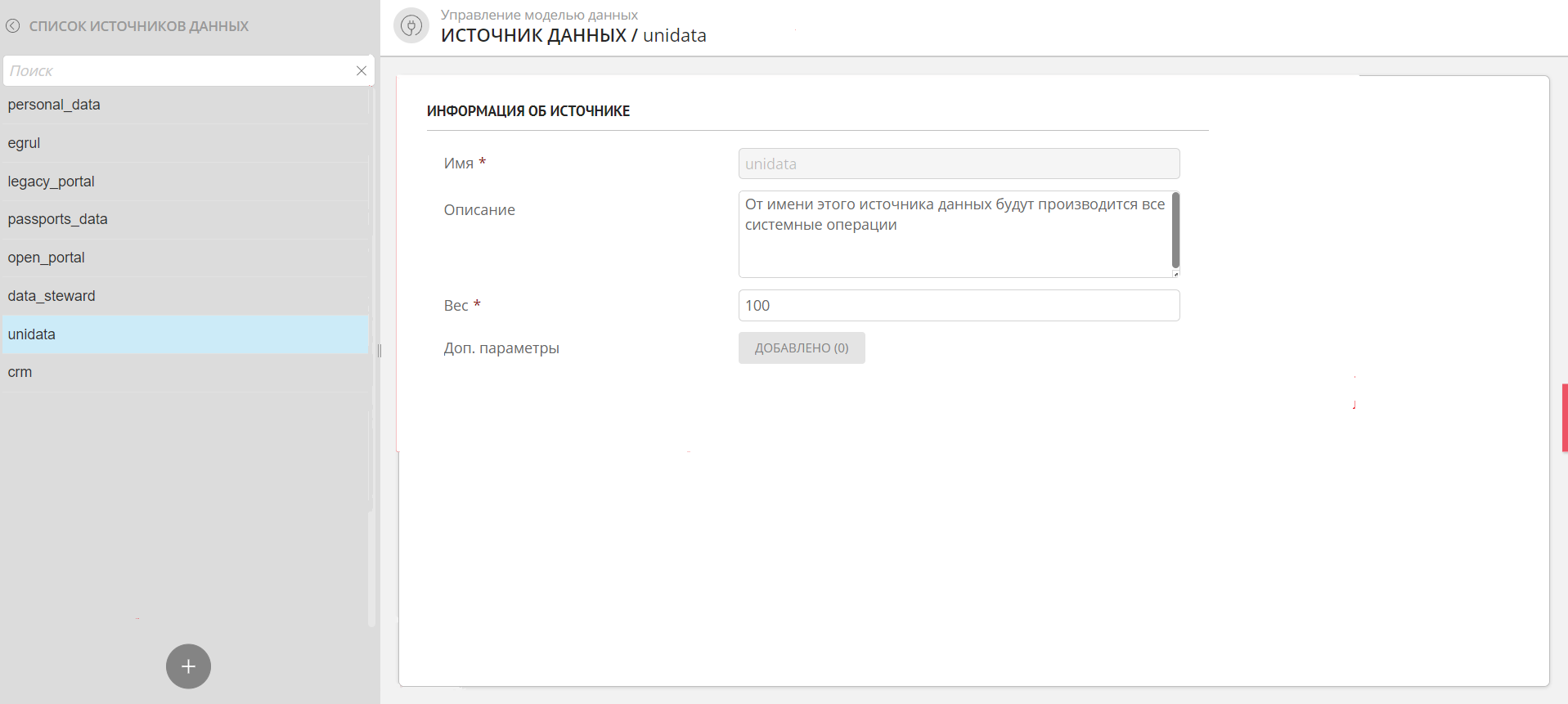Click the Описание field label
This screenshot has width=1568, height=704.
pos(479,210)
